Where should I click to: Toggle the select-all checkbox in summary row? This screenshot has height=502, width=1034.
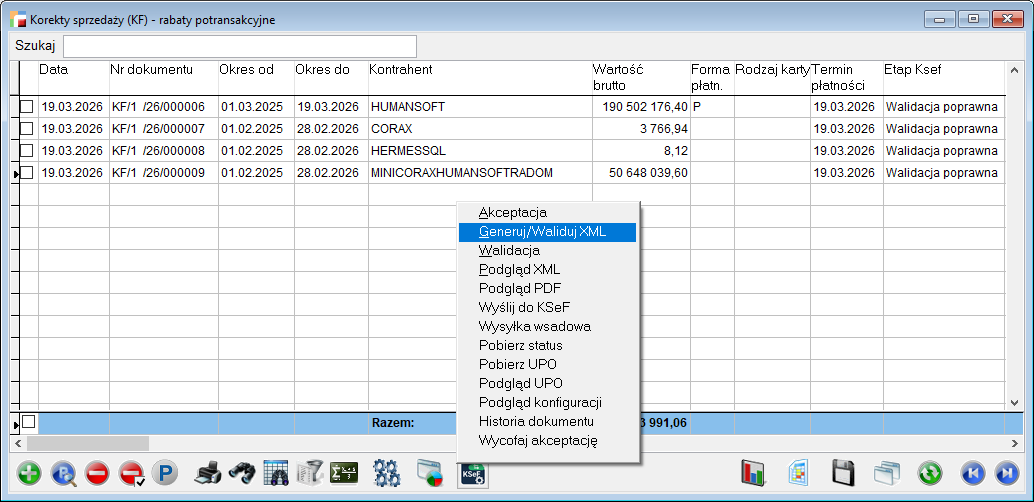pyautogui.click(x=28, y=423)
